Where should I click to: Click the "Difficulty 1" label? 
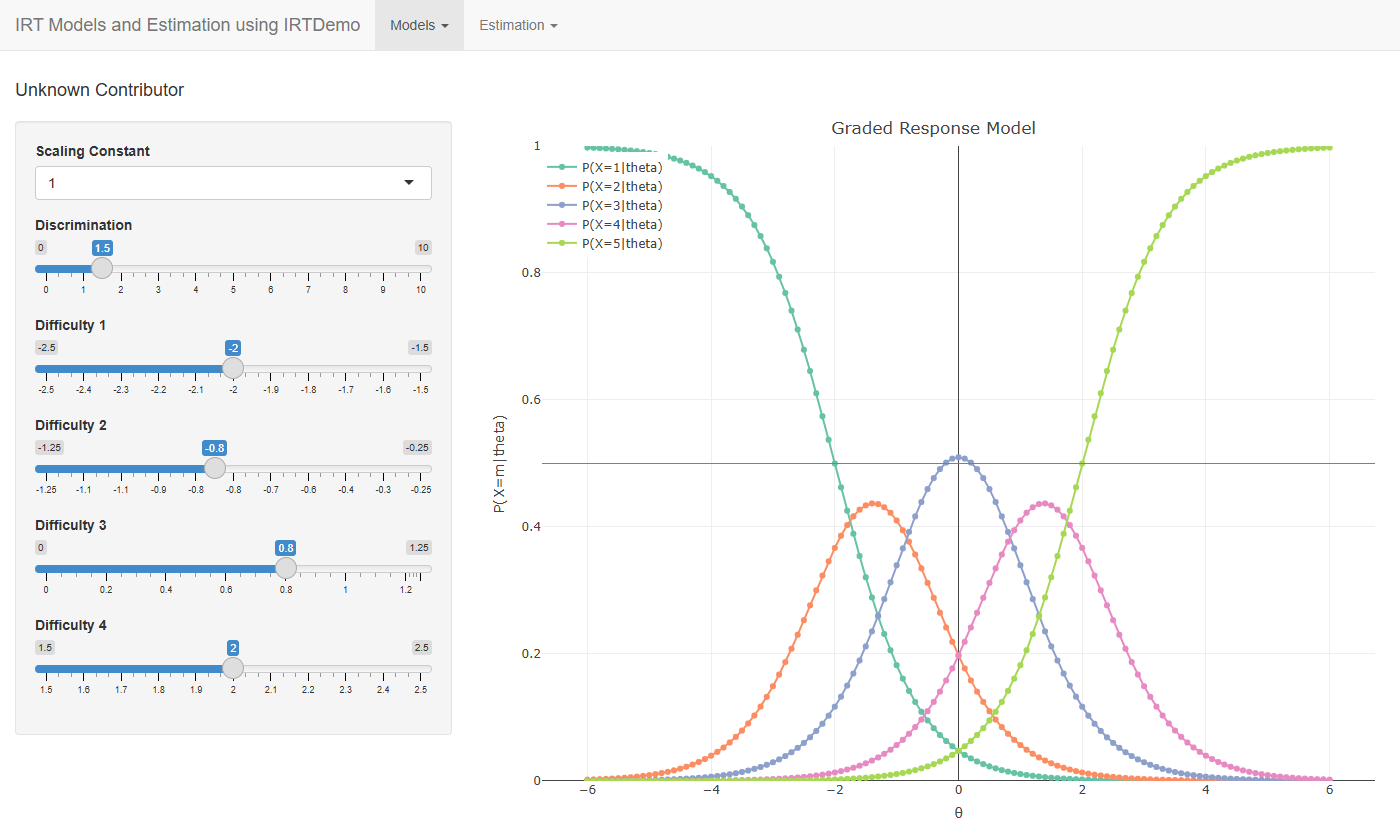coord(70,325)
